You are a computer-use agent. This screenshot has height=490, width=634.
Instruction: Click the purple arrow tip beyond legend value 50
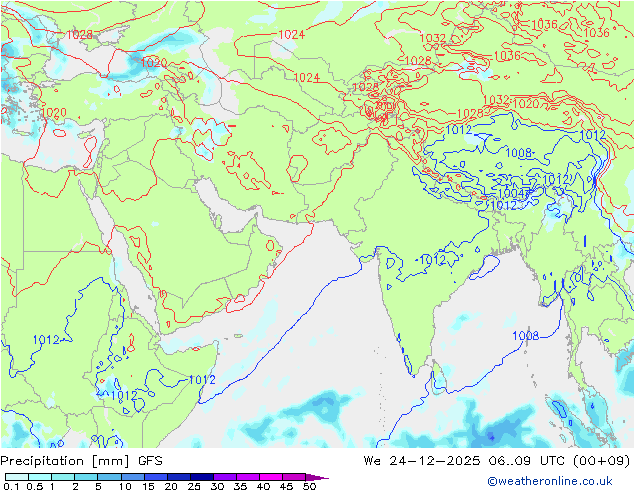coord(317,477)
